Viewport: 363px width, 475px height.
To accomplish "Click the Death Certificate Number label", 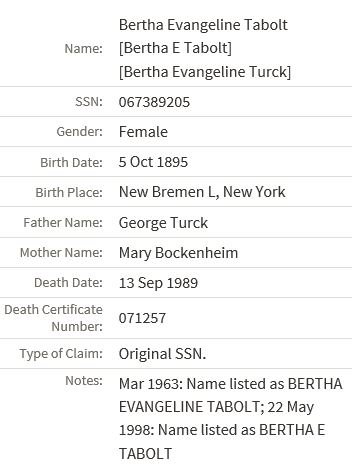I will (53, 318).
